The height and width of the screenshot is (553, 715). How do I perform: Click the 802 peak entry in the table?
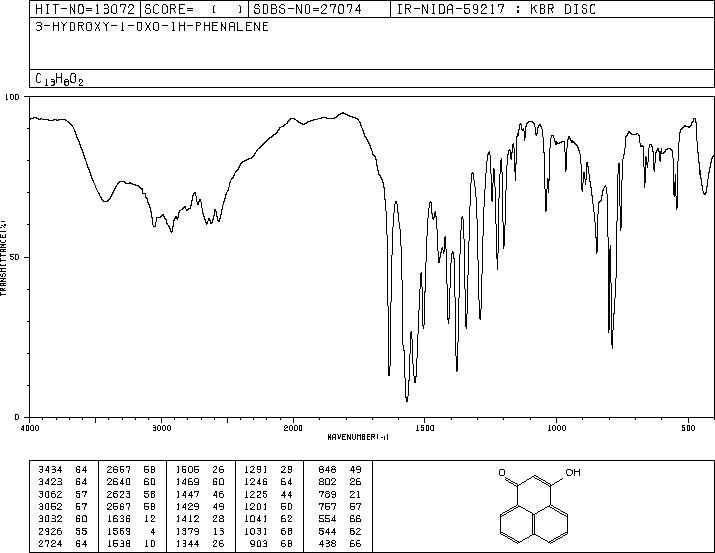(x=340, y=482)
